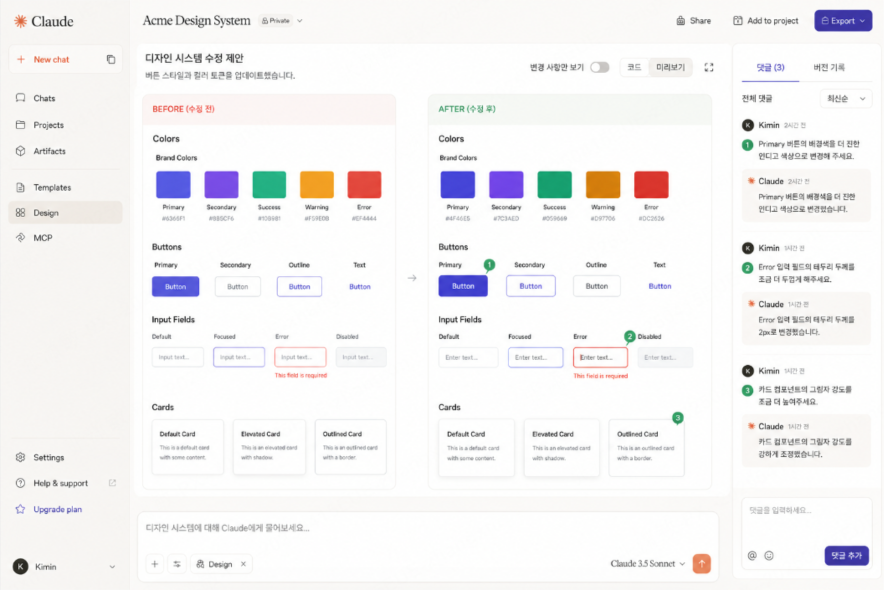Select BEFORE Warning orange swatch
Image resolution: width=884 pixels, height=590 pixels.
pos(316,185)
